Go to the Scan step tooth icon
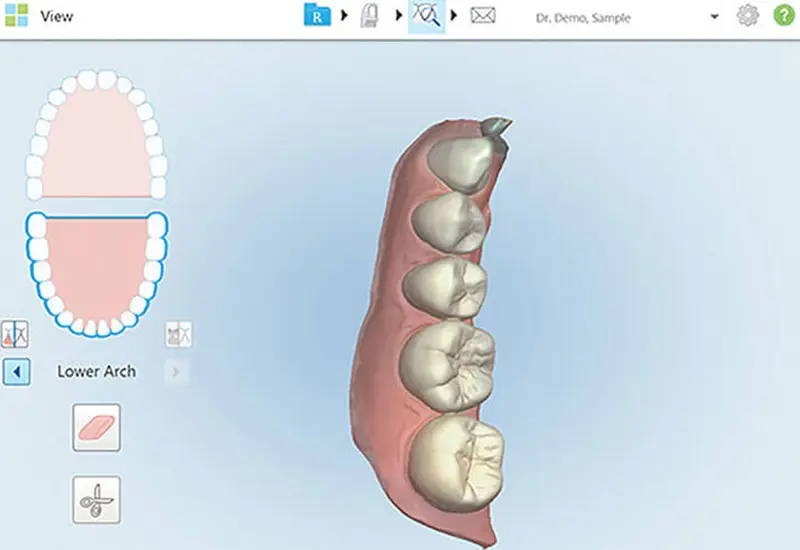800x550 pixels. (369, 16)
